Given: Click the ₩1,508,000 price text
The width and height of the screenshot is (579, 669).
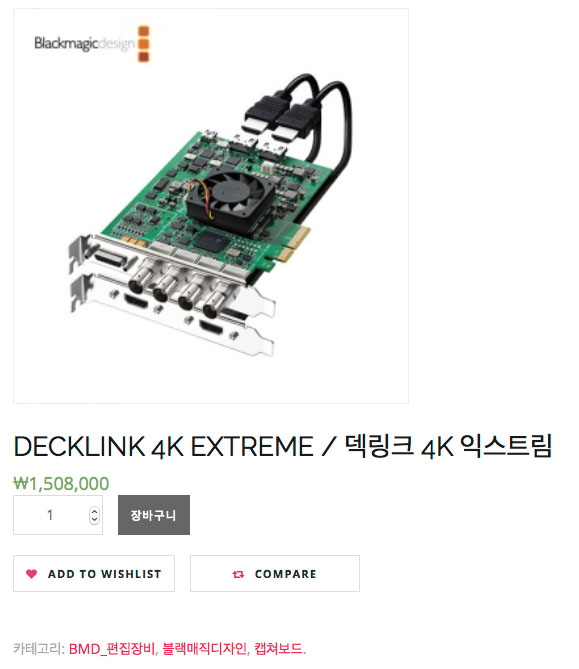Looking at the screenshot, I should tap(61, 483).
